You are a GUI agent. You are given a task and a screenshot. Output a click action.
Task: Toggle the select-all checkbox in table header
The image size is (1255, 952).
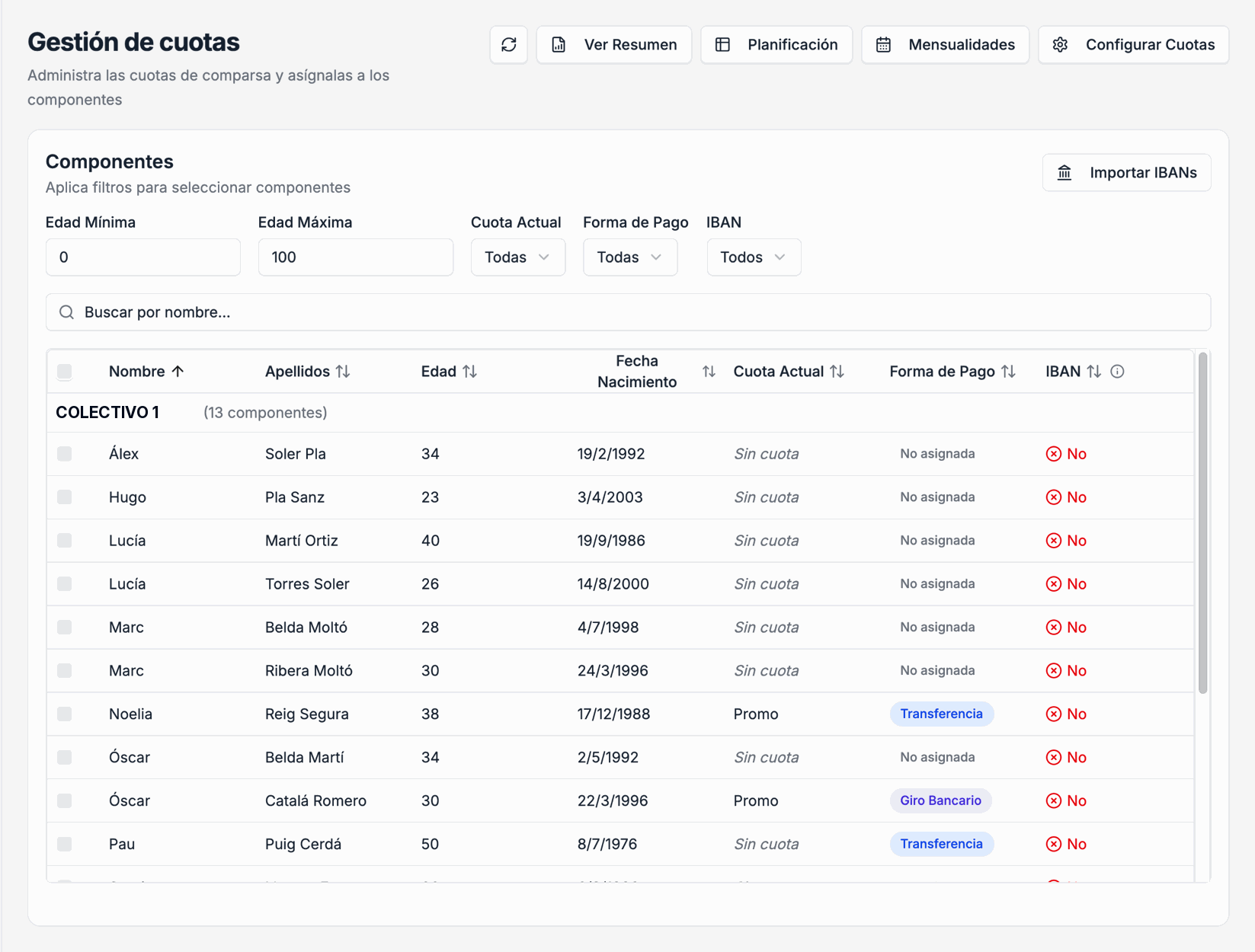click(65, 372)
